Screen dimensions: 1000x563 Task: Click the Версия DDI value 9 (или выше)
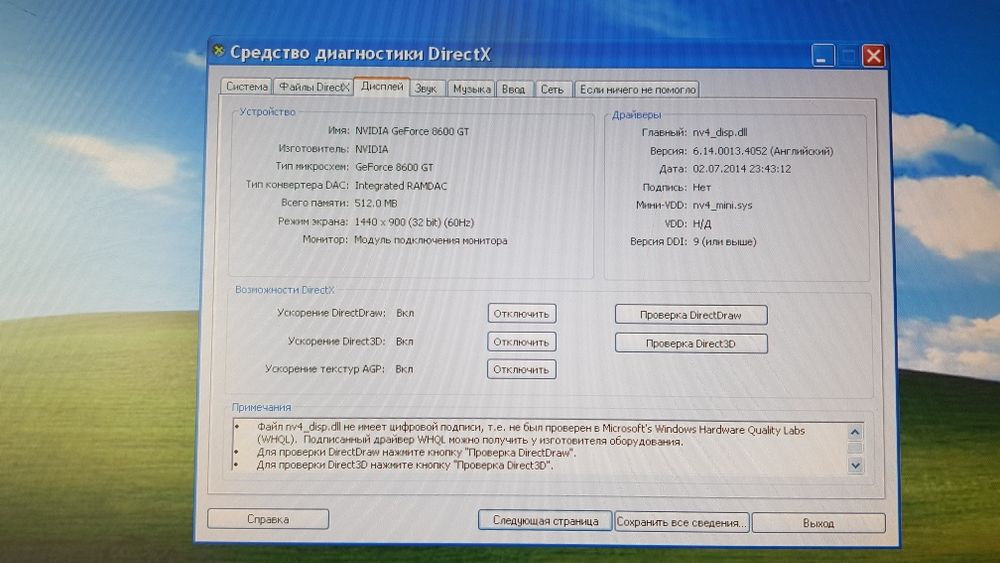[x=724, y=242]
